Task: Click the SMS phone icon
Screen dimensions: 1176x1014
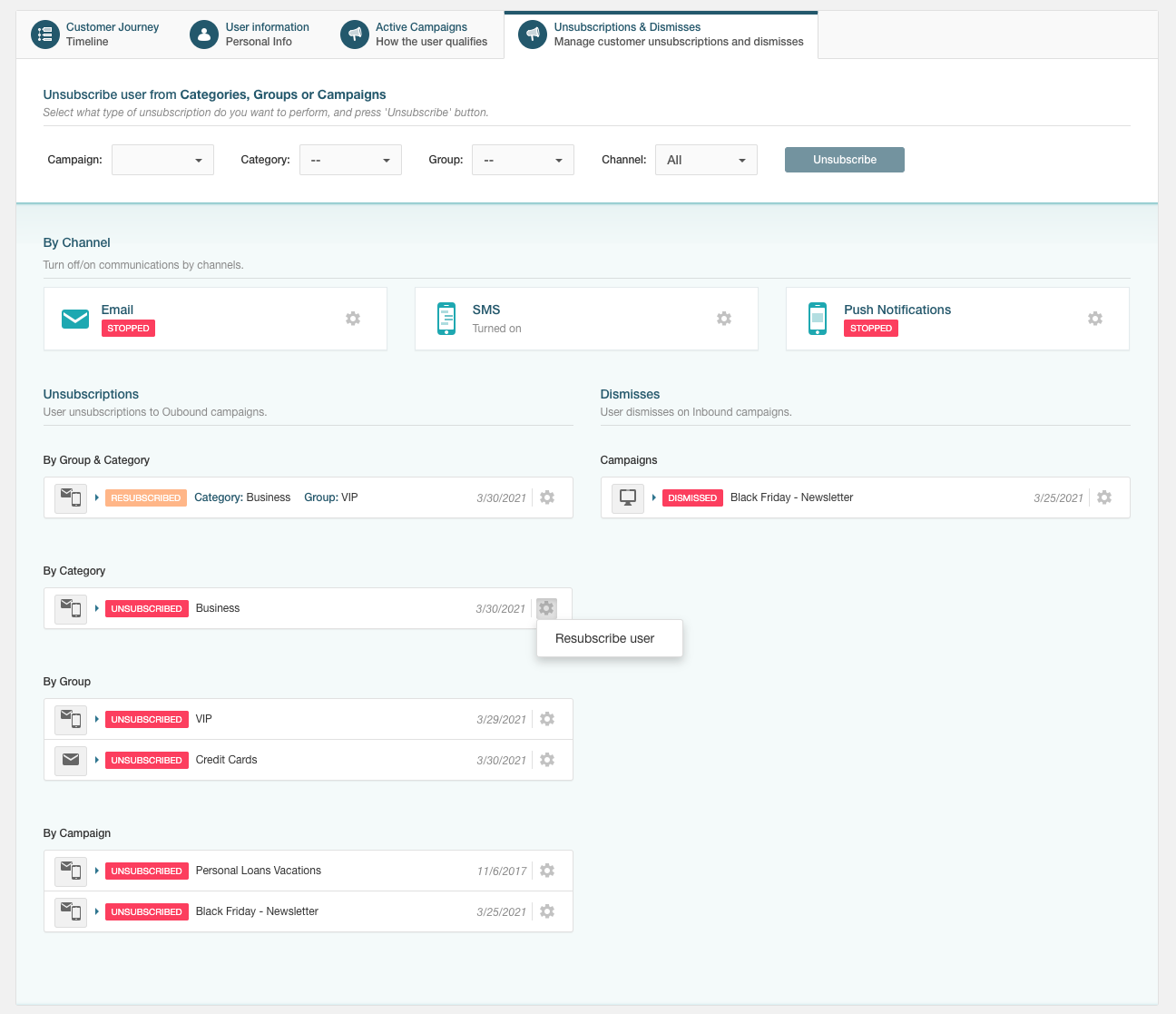Action: (446, 319)
